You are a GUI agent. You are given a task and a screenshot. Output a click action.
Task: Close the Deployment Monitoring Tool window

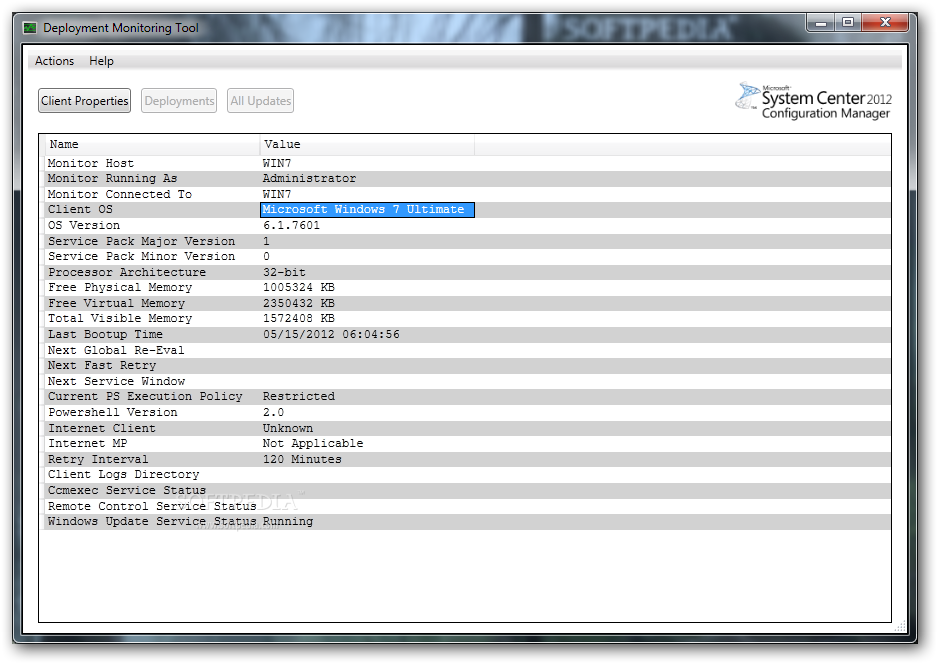885,23
